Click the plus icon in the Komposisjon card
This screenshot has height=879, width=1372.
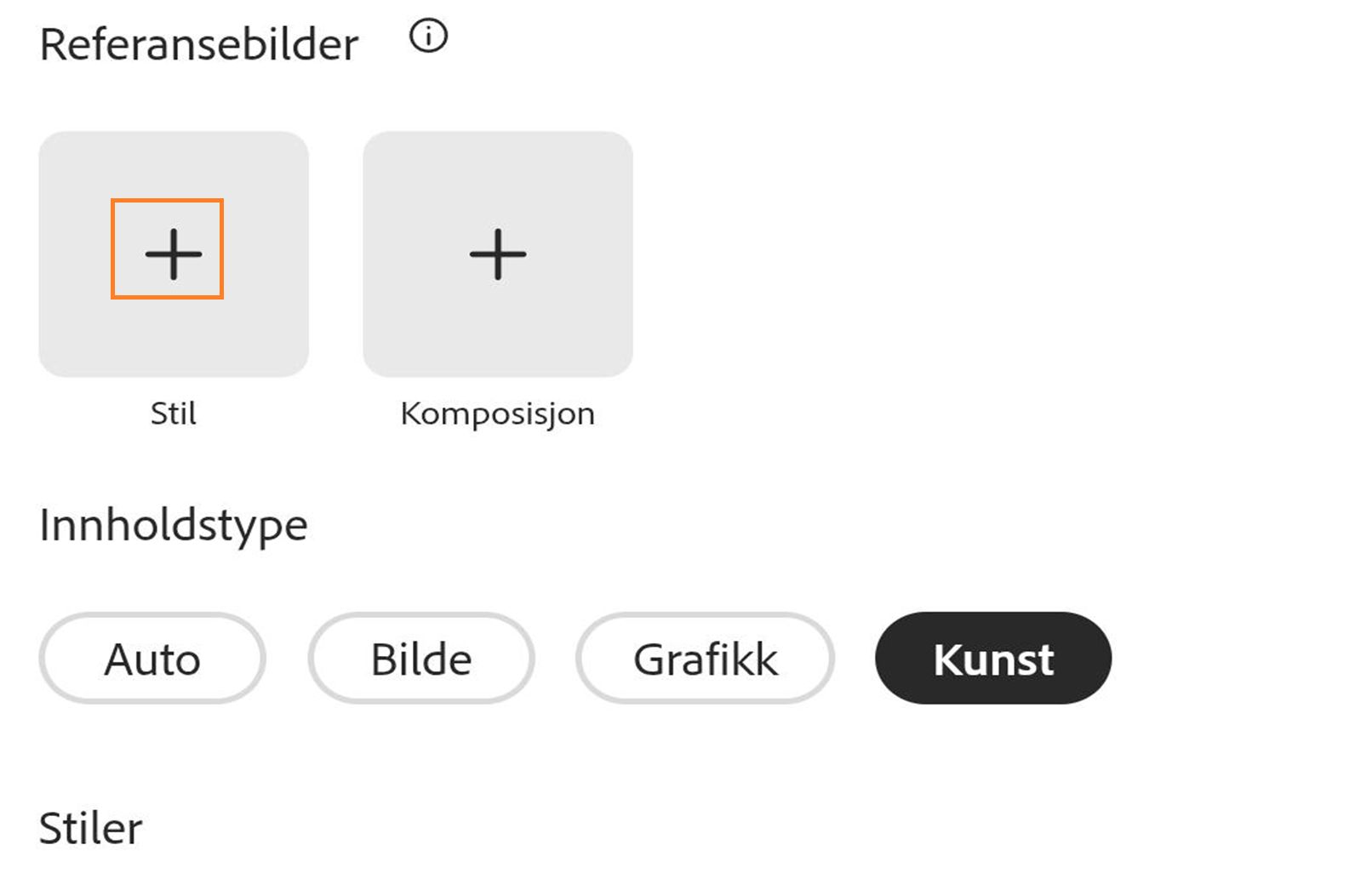(498, 254)
